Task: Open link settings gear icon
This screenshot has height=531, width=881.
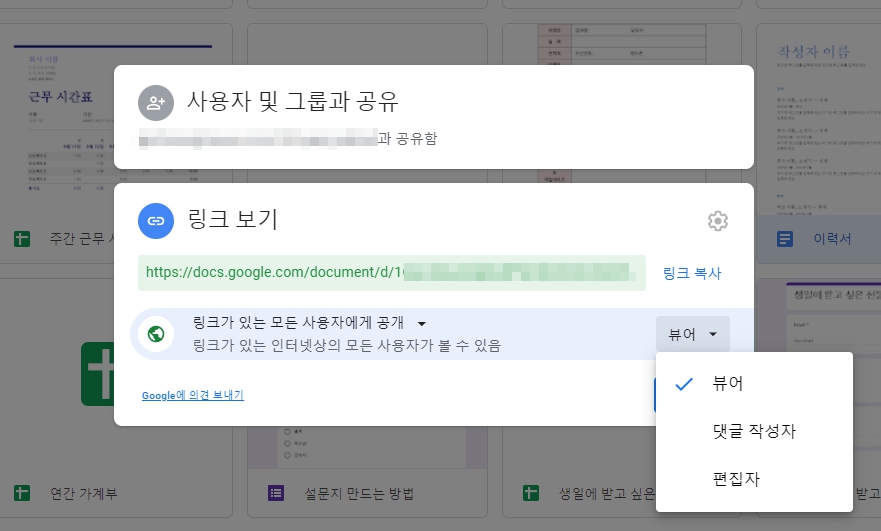Action: 717,221
